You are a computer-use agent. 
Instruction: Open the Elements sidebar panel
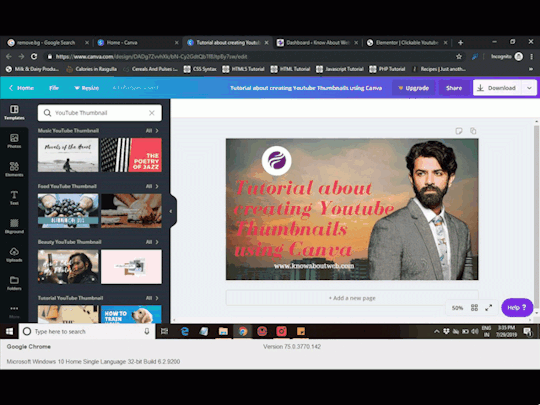point(14,169)
